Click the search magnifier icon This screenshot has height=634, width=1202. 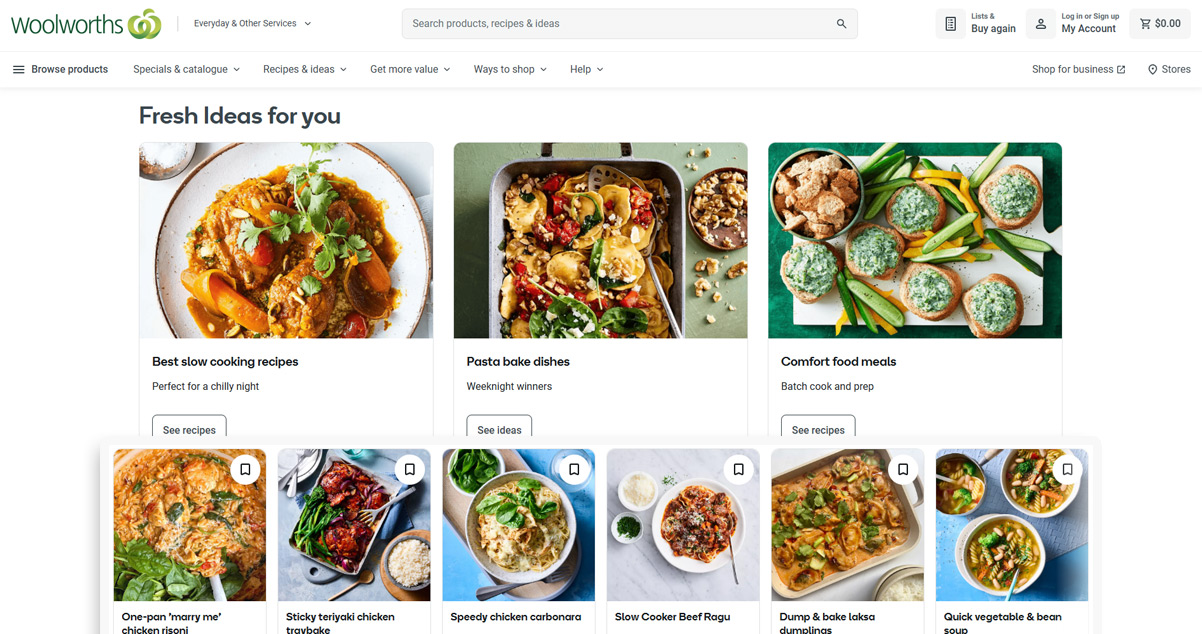pyautogui.click(x=841, y=24)
